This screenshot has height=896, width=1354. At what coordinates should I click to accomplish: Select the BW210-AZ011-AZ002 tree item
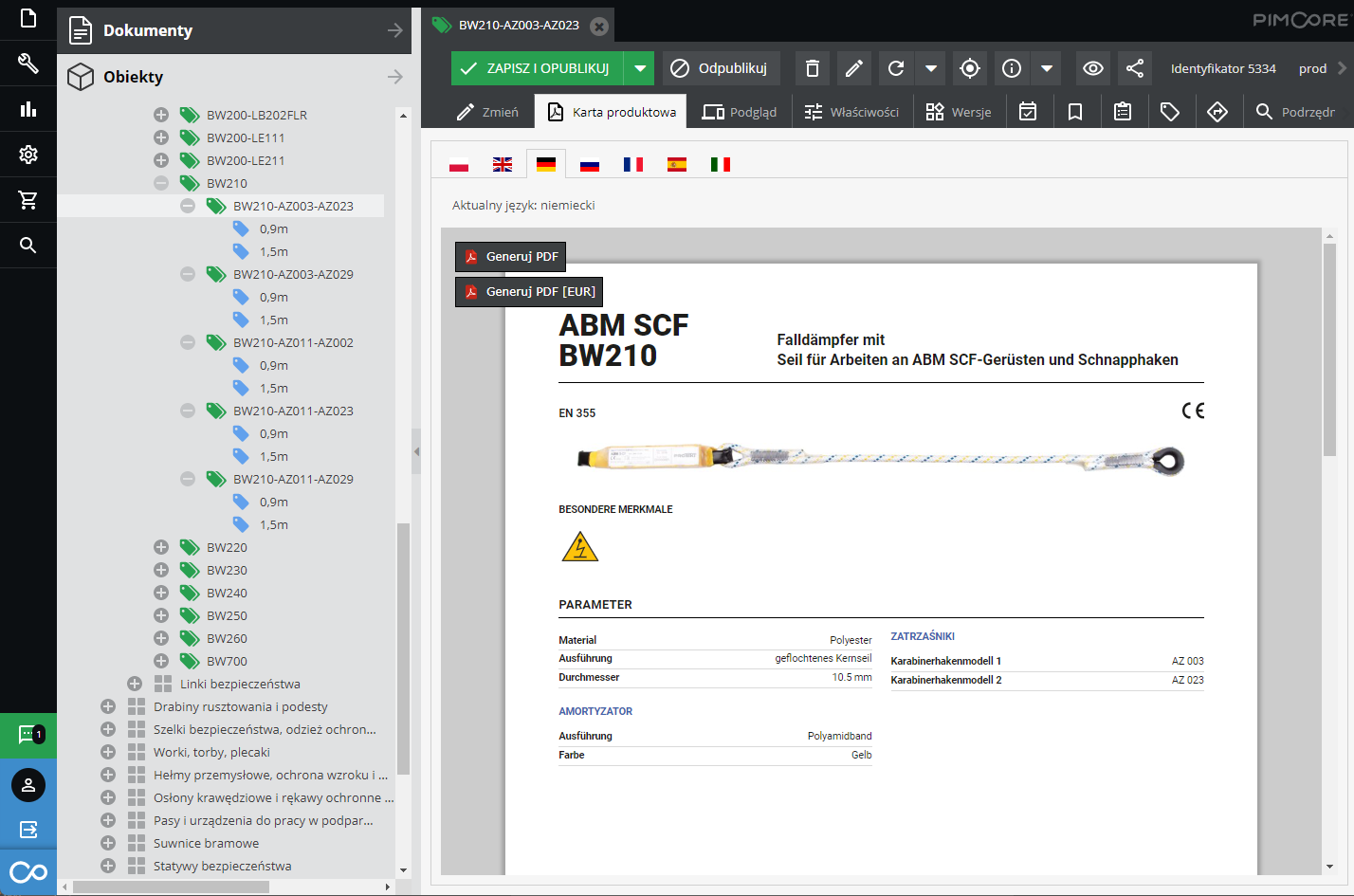coord(293,342)
